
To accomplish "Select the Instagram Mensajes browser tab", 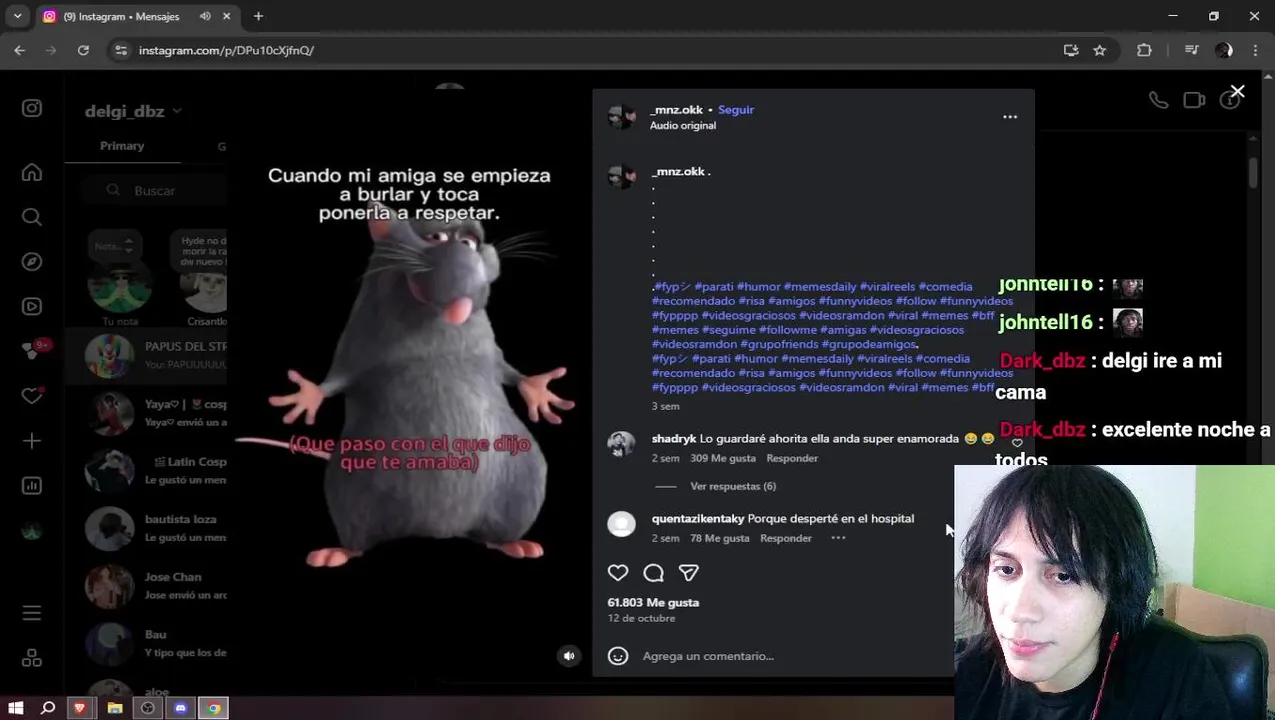I will point(138,16).
